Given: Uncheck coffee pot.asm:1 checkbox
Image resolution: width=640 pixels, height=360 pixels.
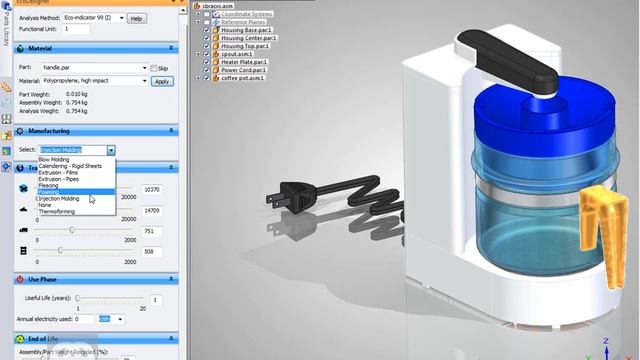Looking at the screenshot, I should coord(207,78).
